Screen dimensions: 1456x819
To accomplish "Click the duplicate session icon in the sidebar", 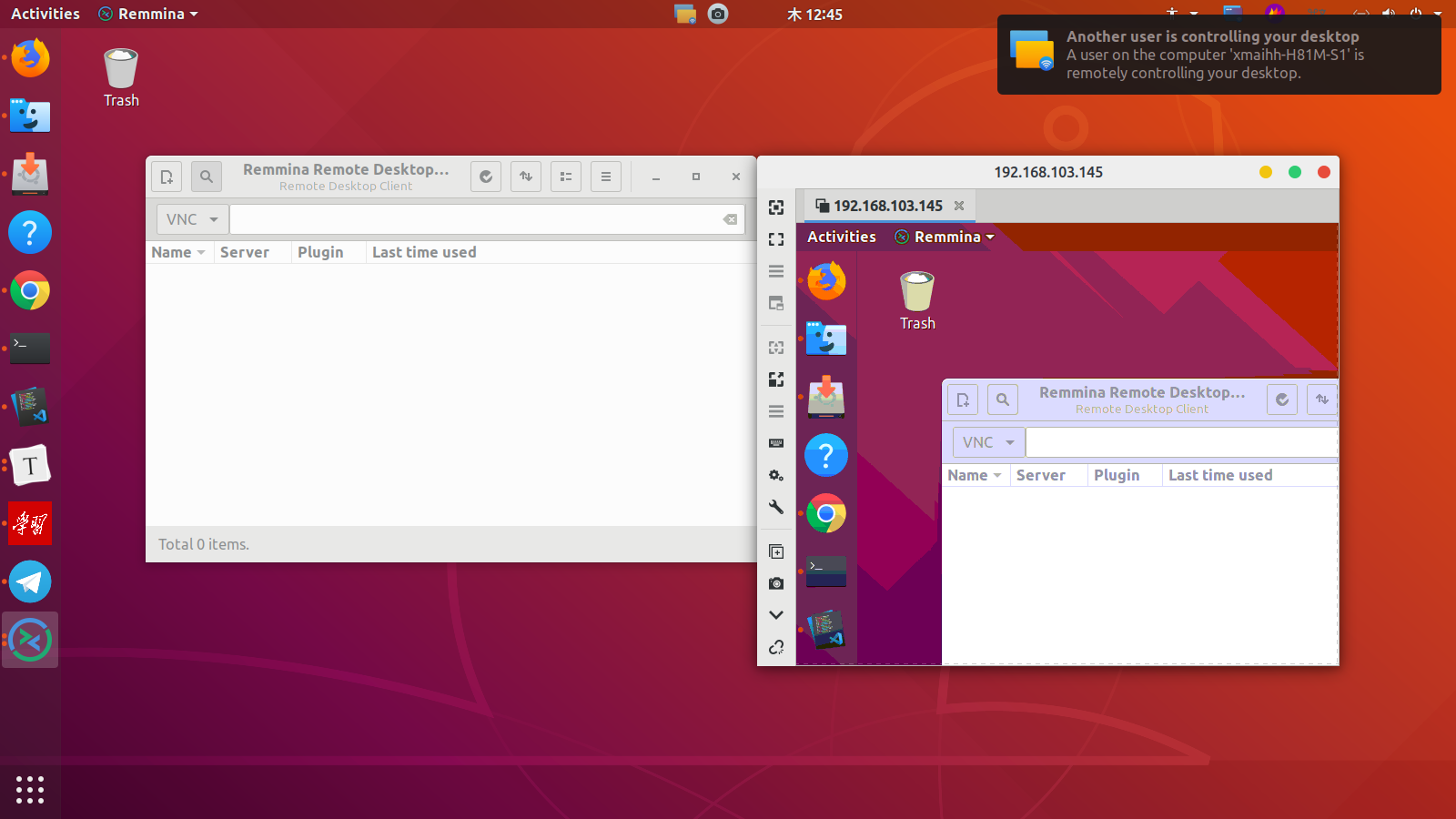I will [x=776, y=551].
